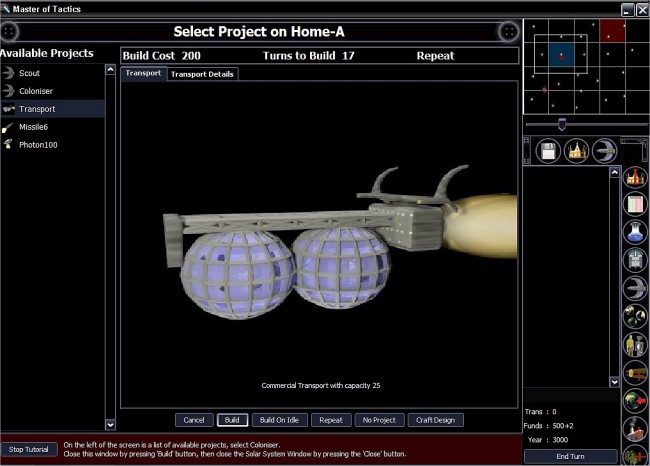
Task: Open the log with red arrow icon
Action: pyautogui.click(x=635, y=373)
